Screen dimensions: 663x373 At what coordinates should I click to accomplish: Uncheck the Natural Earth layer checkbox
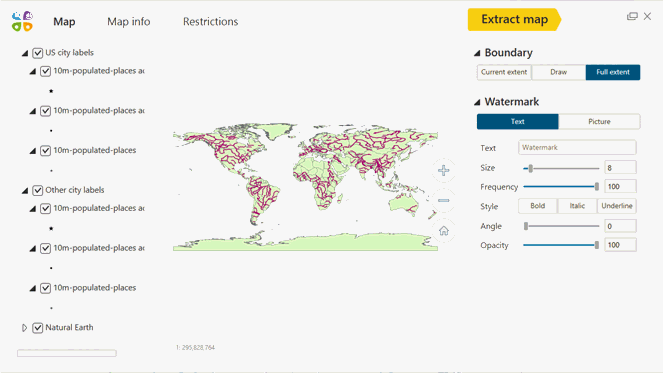point(38,328)
